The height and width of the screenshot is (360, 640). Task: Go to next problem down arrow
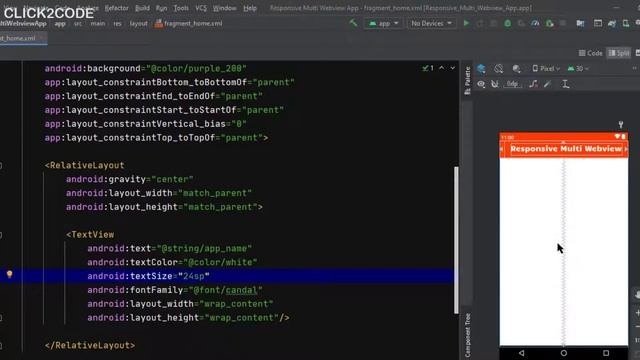(x=453, y=68)
